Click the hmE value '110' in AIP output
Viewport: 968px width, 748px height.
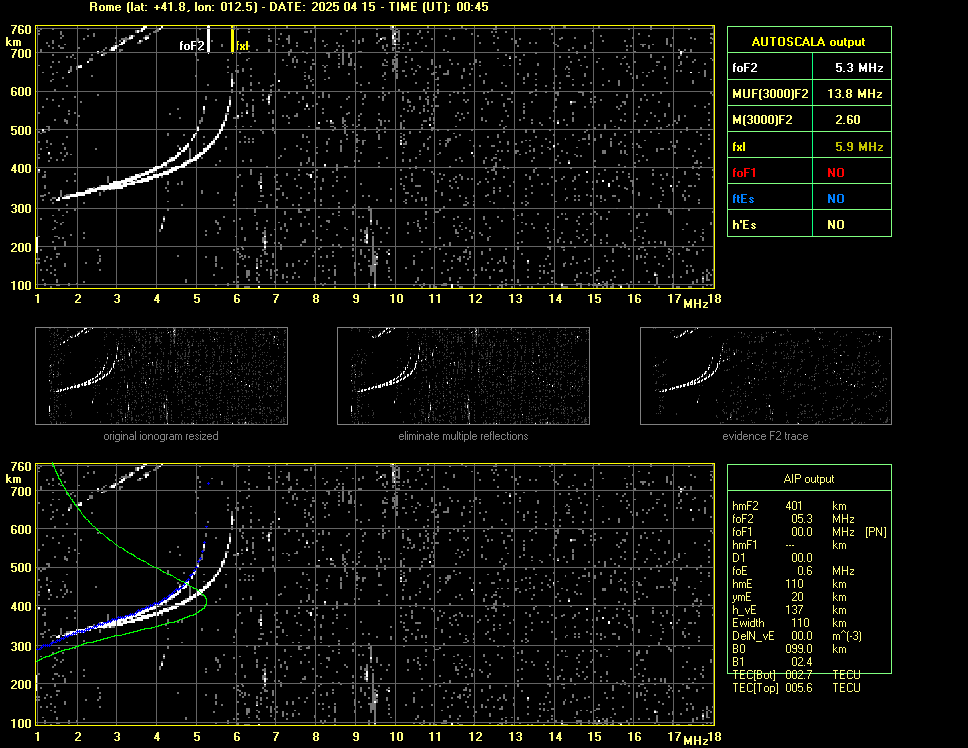click(795, 584)
